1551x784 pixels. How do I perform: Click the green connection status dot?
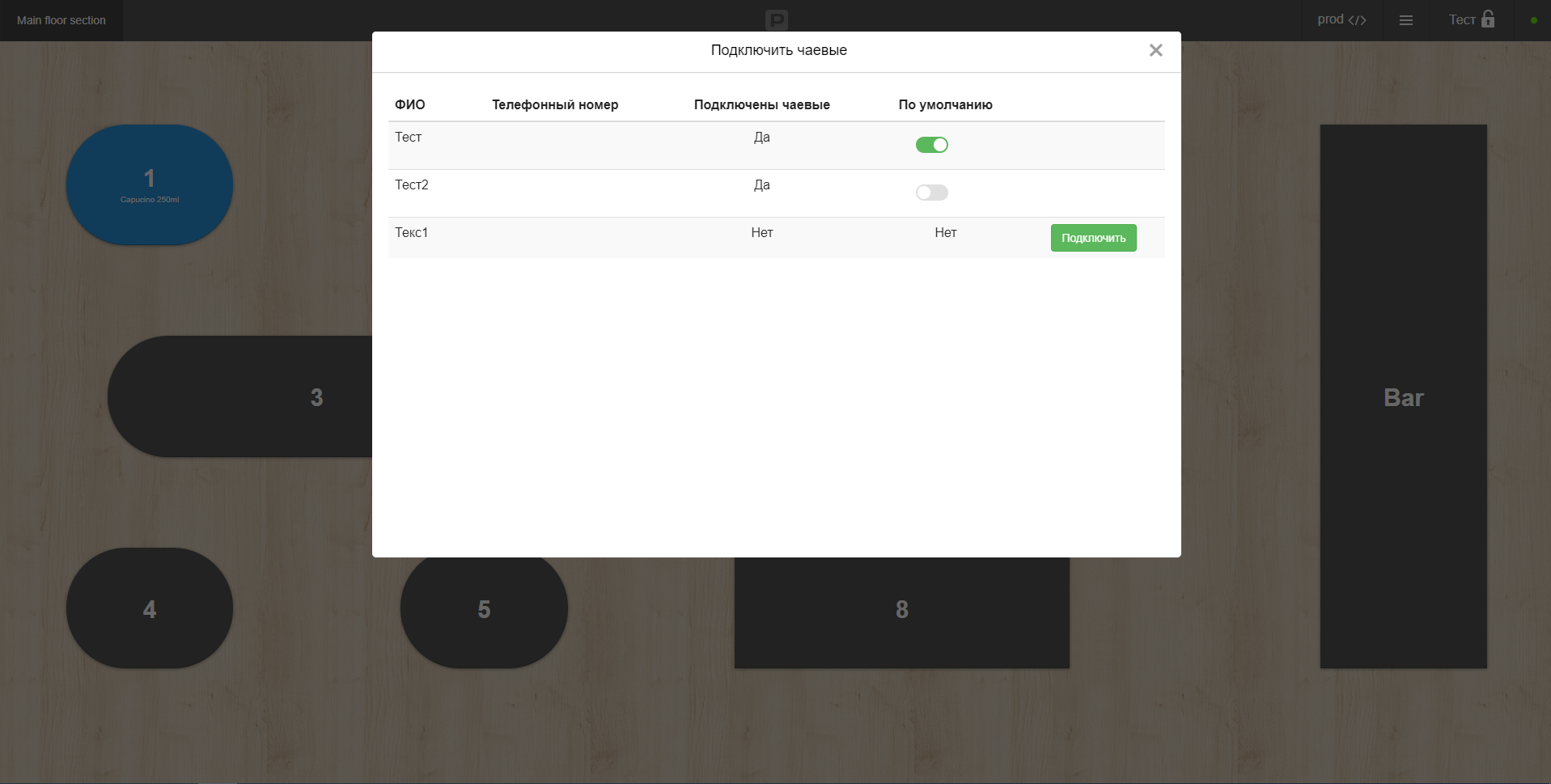(1533, 21)
